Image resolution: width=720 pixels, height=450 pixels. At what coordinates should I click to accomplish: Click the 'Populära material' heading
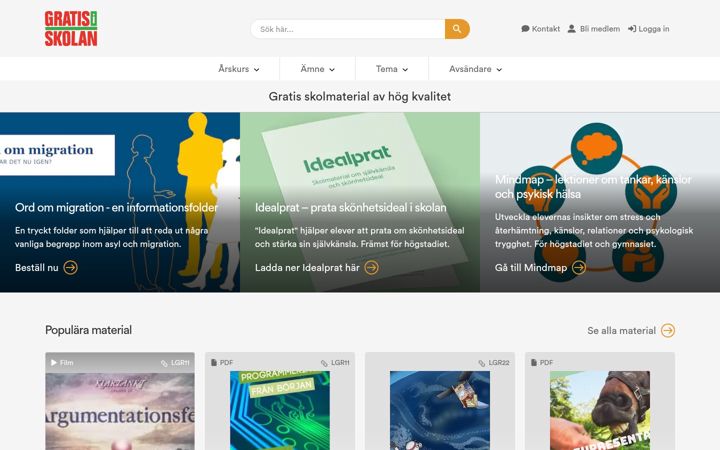pyautogui.click(x=88, y=330)
